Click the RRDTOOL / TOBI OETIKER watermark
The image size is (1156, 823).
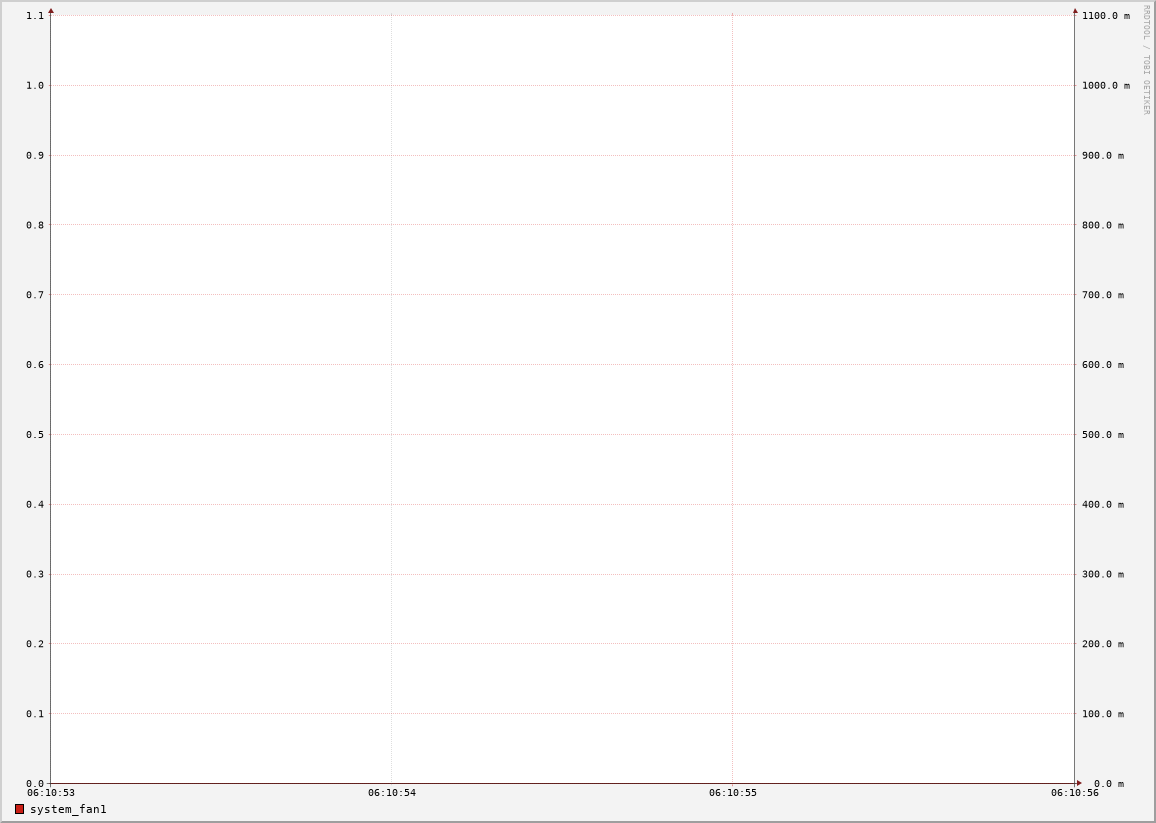pyautogui.click(x=1146, y=60)
